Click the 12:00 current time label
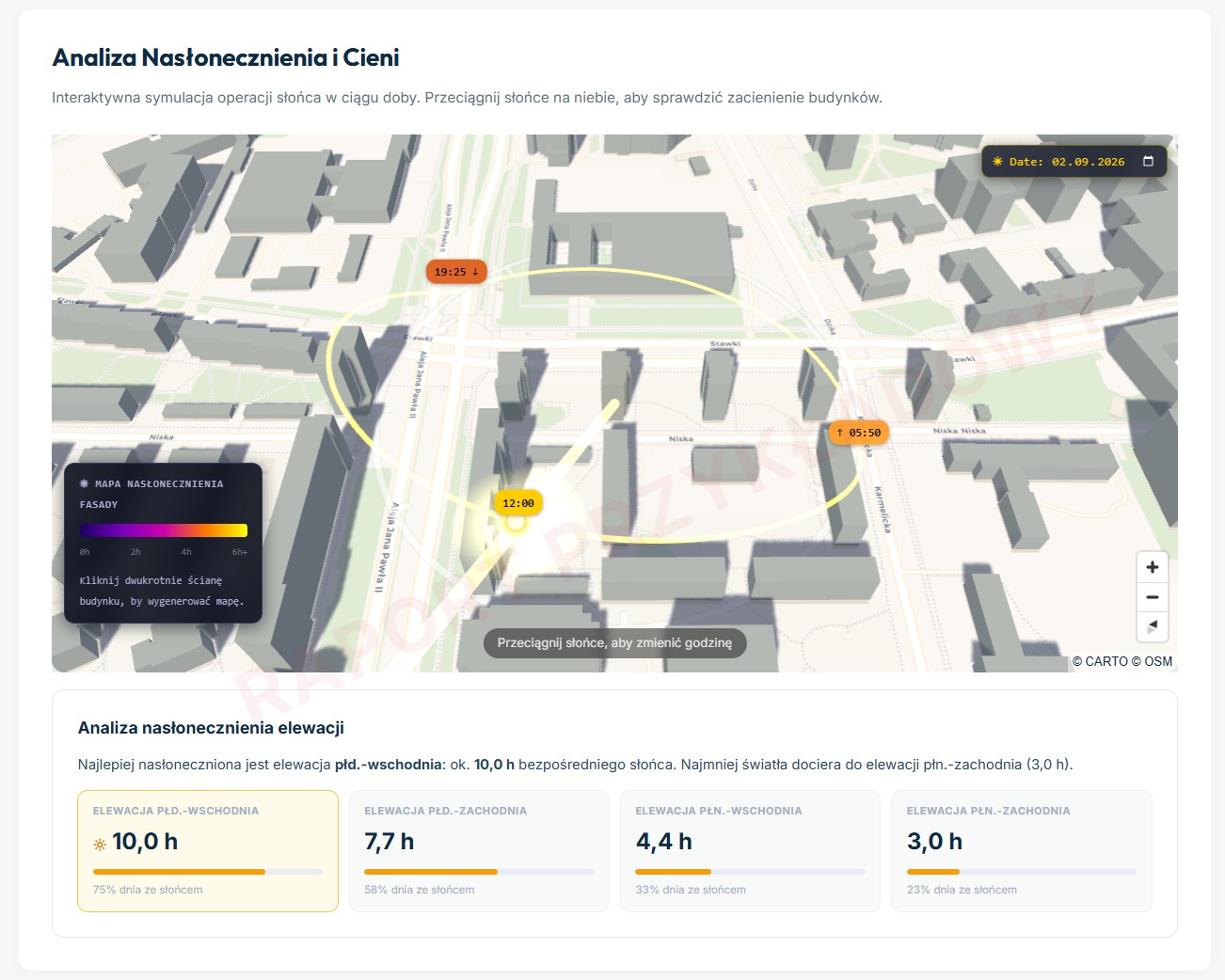Image resolution: width=1225 pixels, height=980 pixels. point(517,503)
